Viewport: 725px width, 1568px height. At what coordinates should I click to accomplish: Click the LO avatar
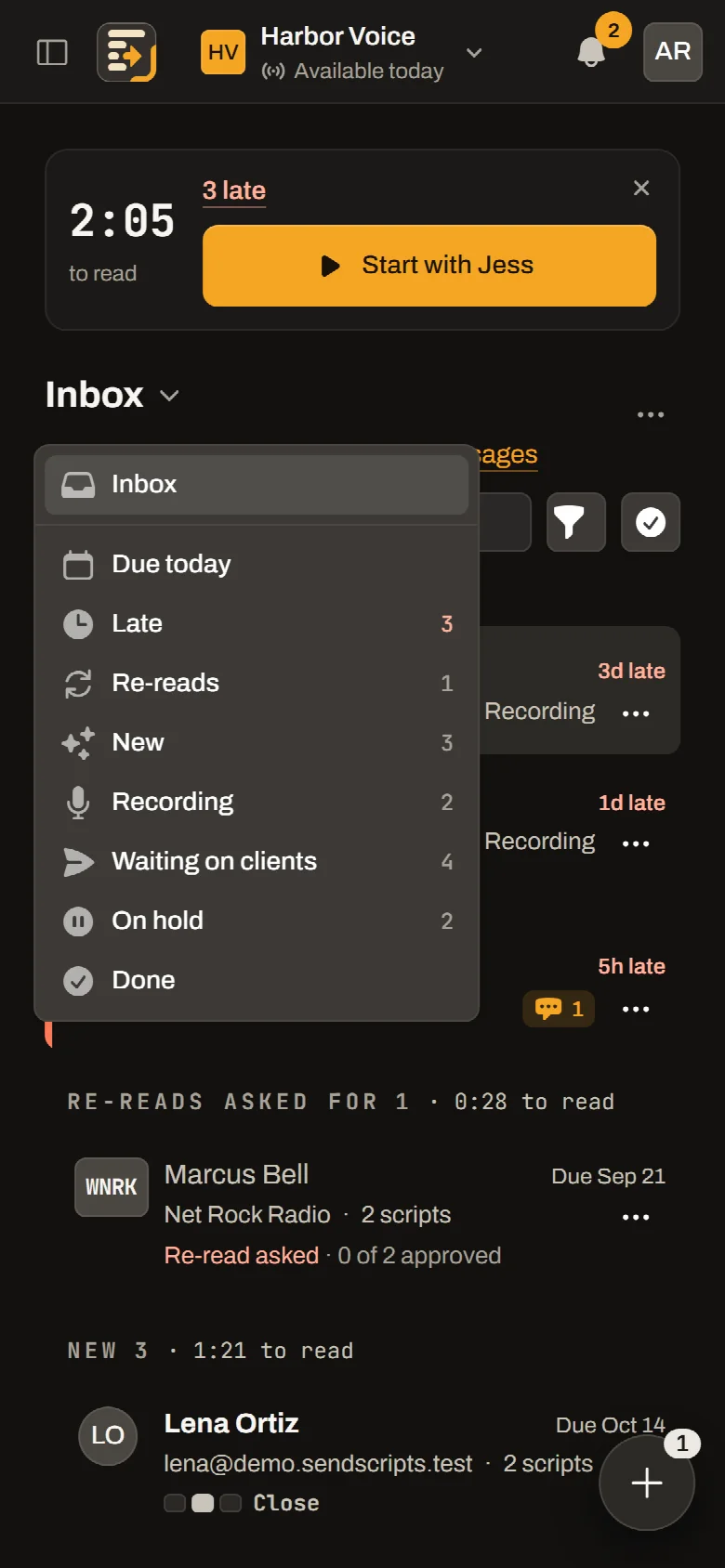(108, 1436)
